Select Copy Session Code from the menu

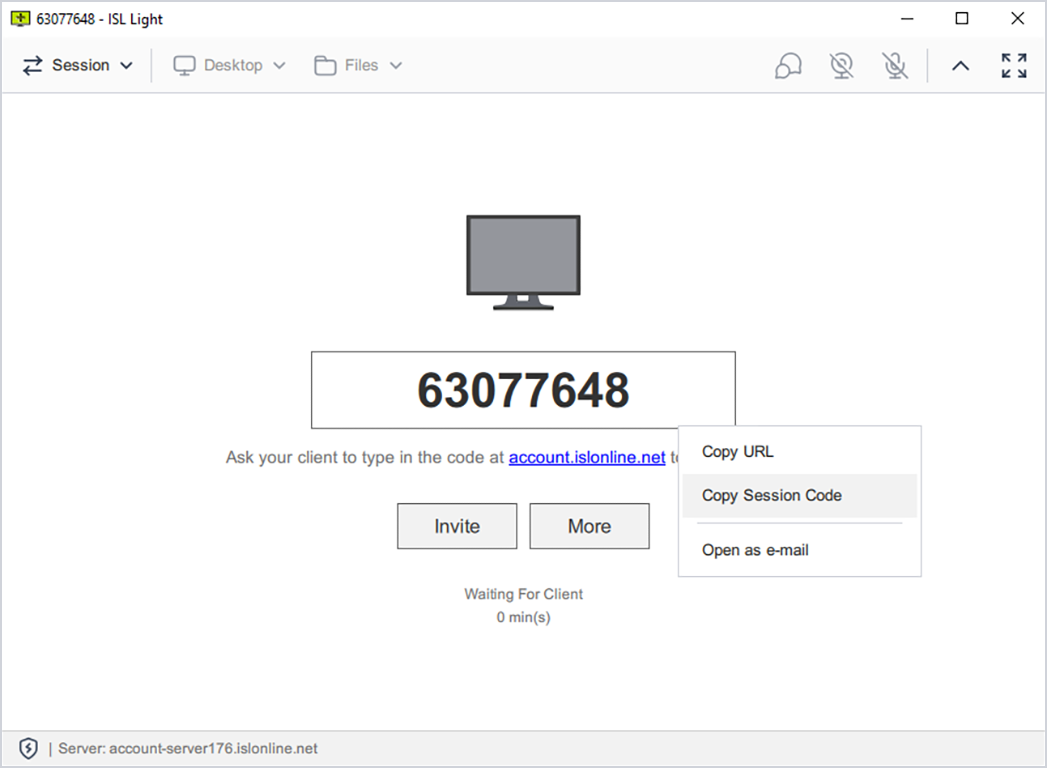pyautogui.click(x=771, y=495)
